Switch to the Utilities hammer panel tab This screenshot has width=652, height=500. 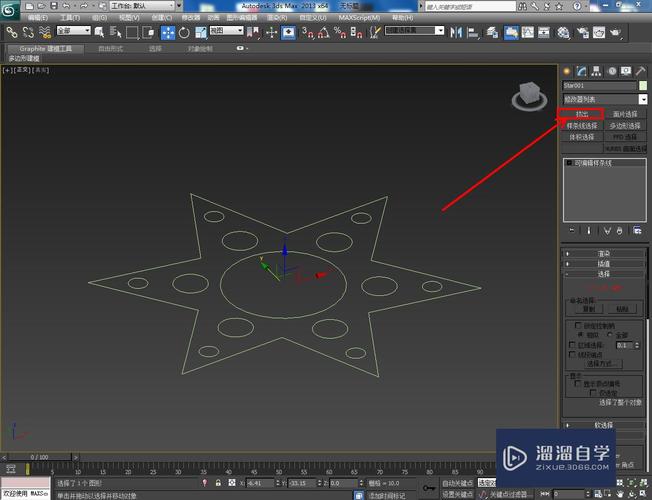tap(641, 71)
